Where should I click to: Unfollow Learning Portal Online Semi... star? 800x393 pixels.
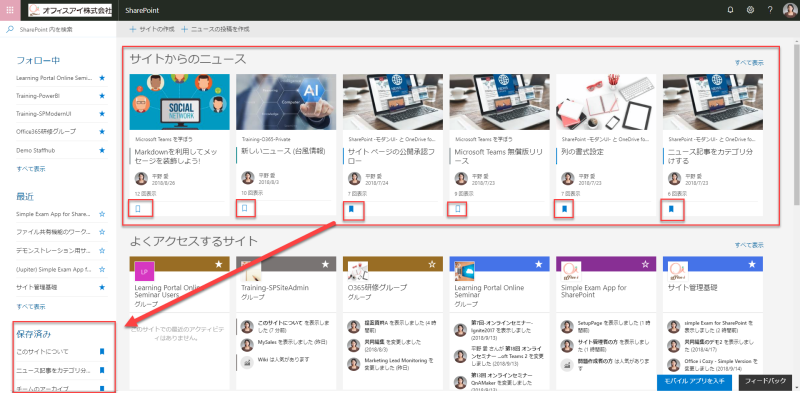[102, 78]
